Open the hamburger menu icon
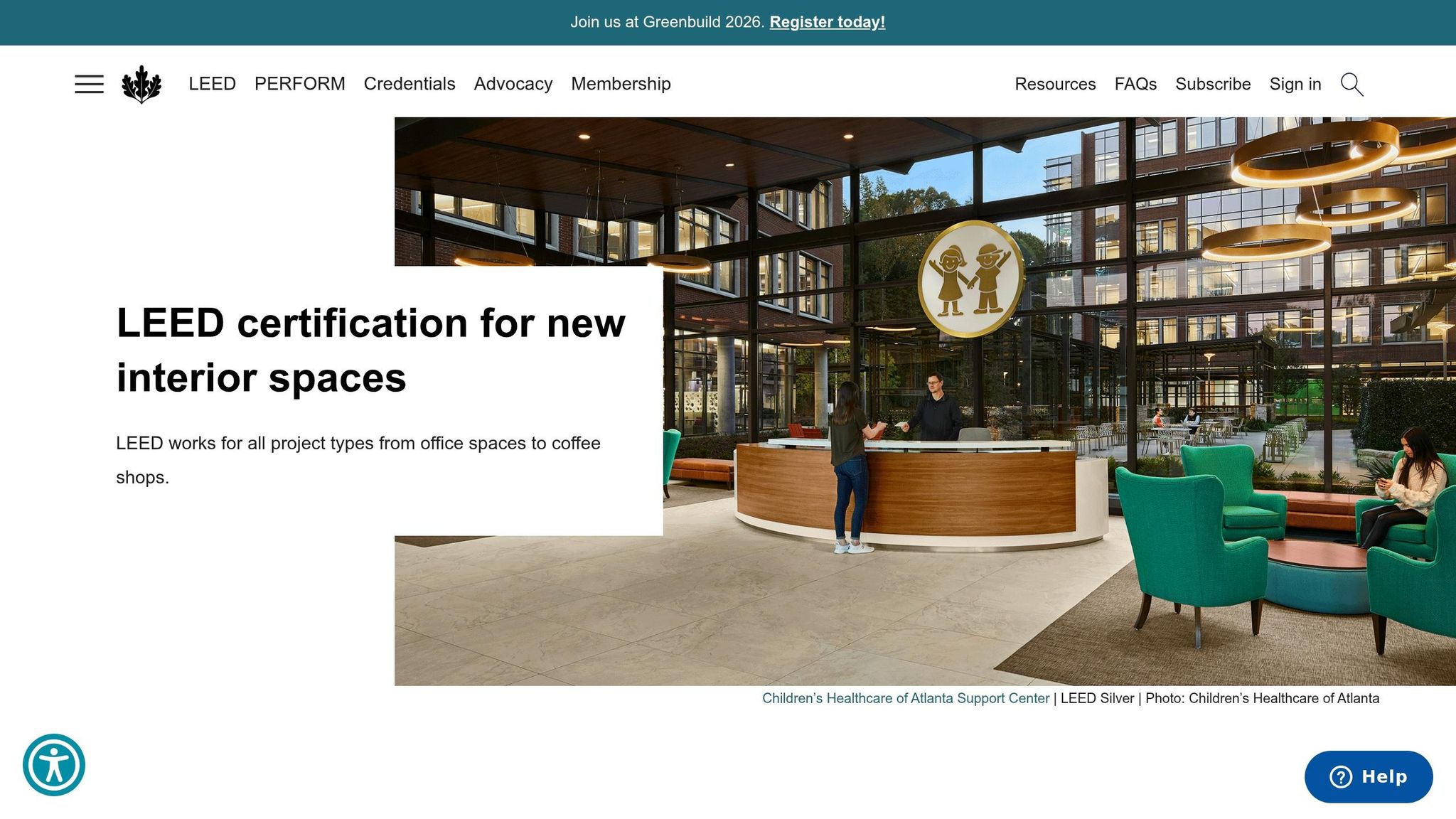 point(89,84)
